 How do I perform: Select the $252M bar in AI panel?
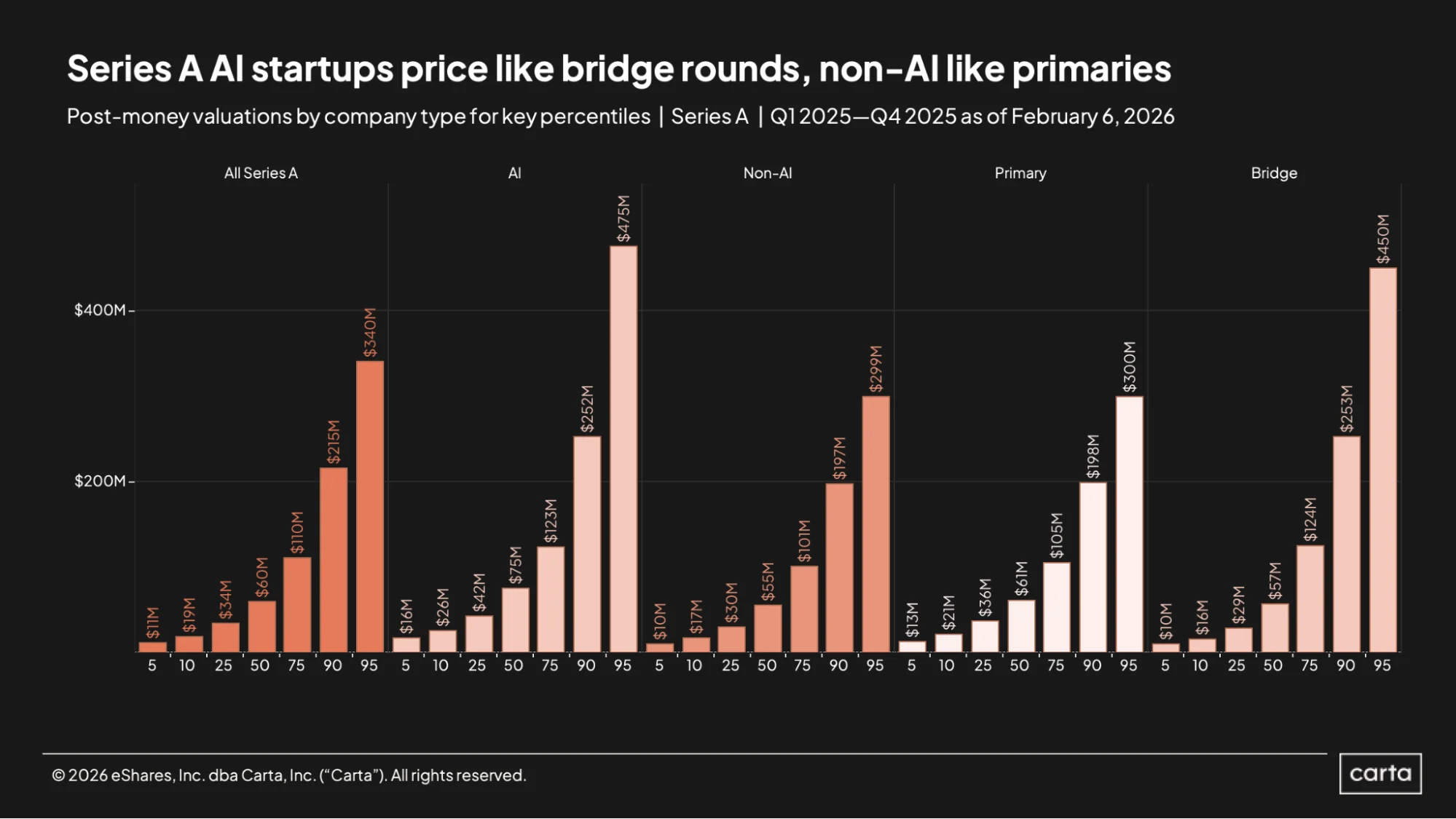tap(587, 544)
